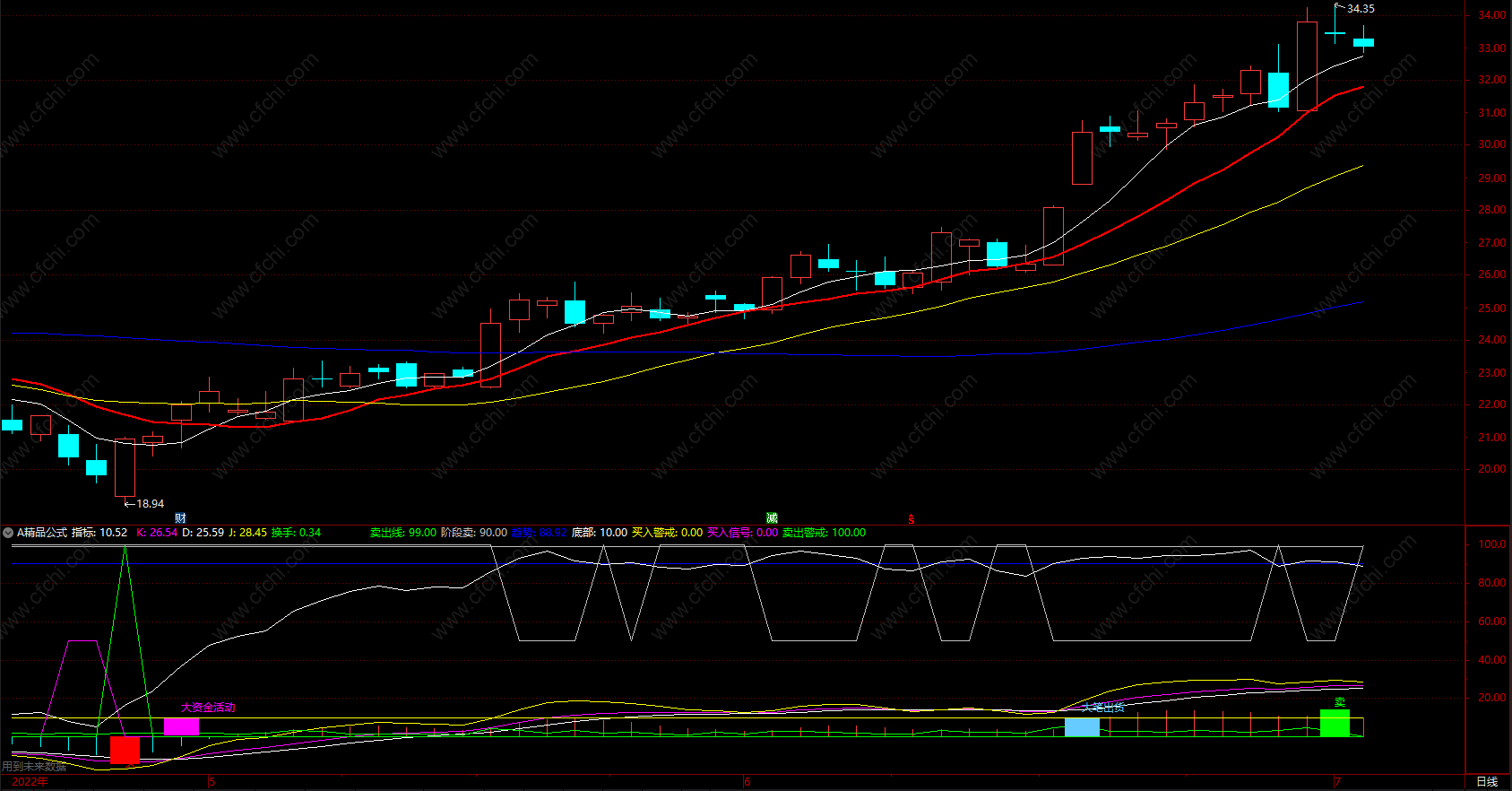The image size is (1512, 791).
Task: Click the A精品公式 indicator name
Action: click(42, 533)
